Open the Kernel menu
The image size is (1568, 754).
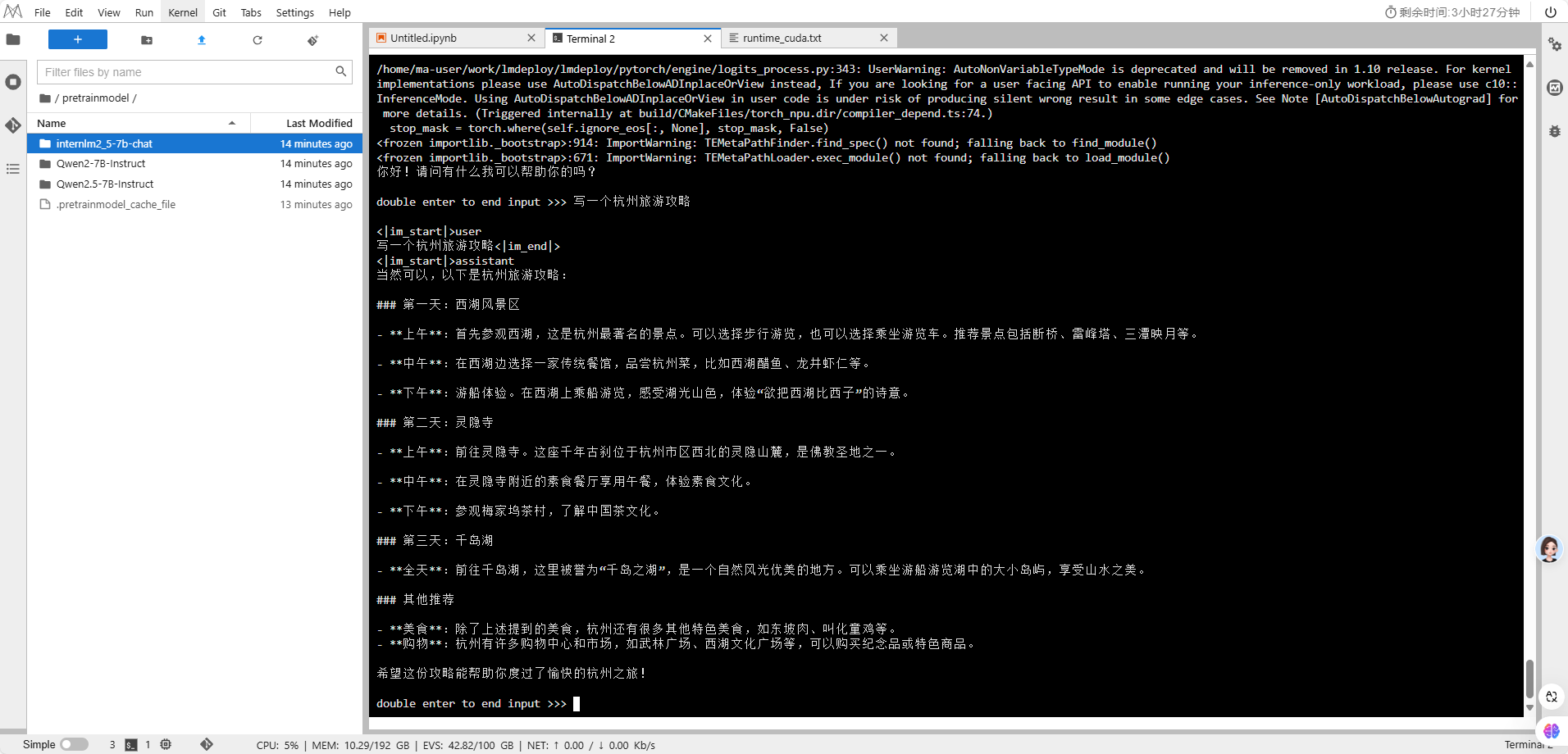(x=183, y=12)
